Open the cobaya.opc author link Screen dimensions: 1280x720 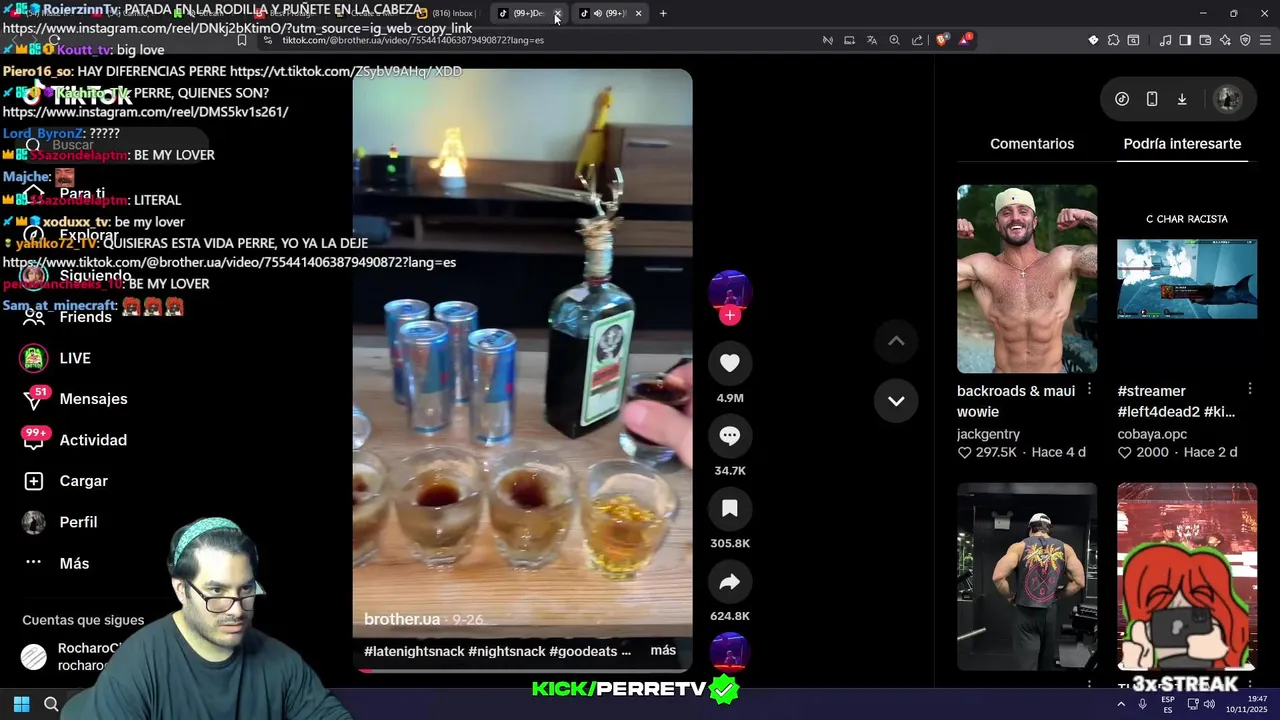(1152, 434)
